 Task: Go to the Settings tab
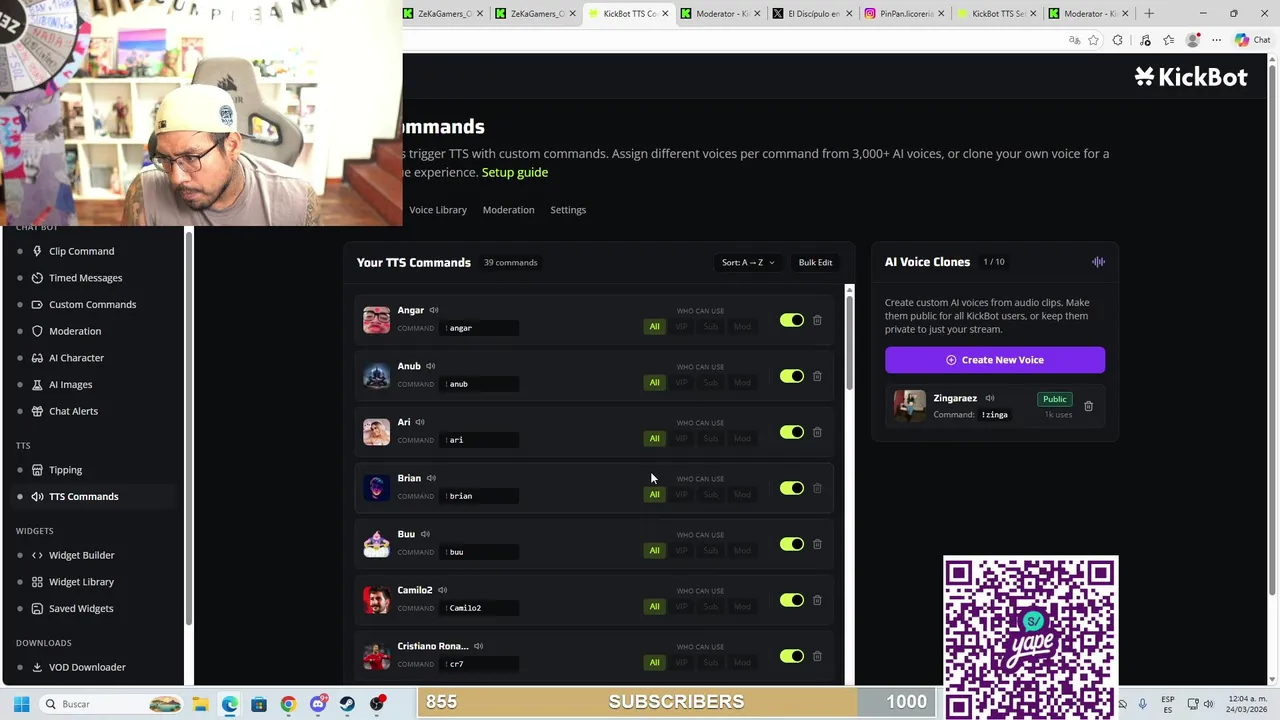click(x=568, y=210)
